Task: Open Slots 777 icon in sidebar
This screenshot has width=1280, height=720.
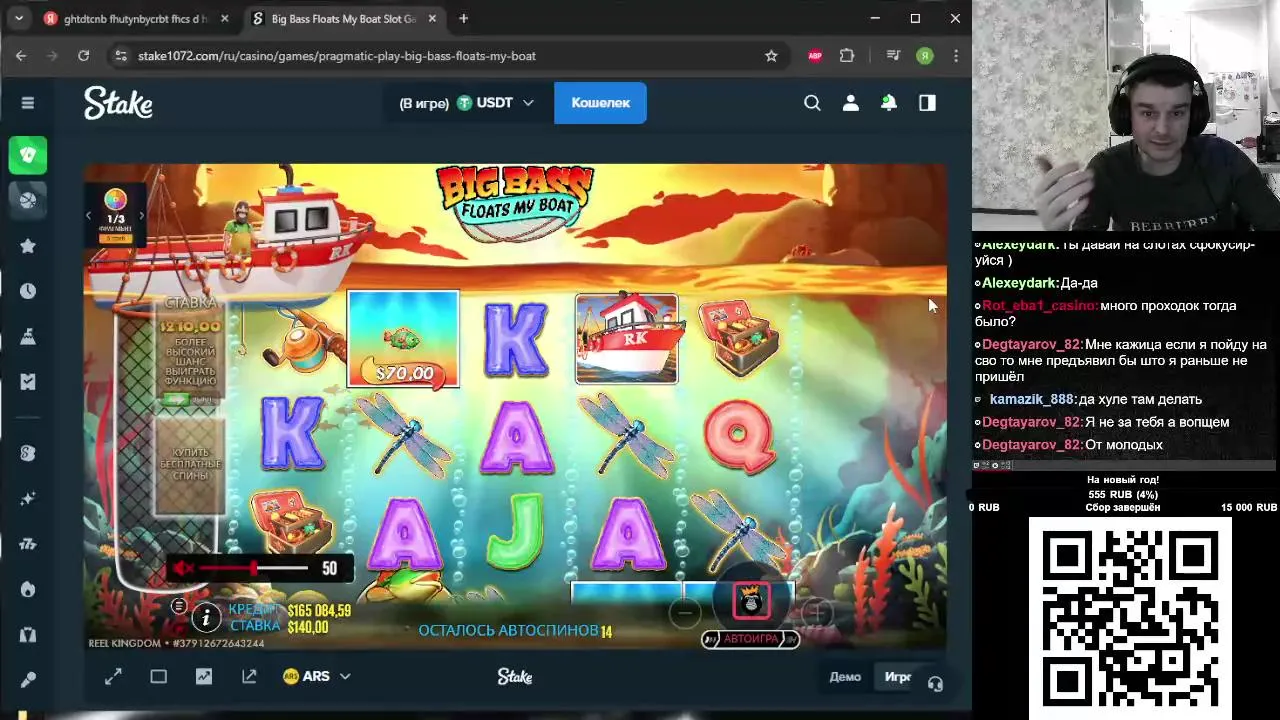Action: (x=28, y=544)
